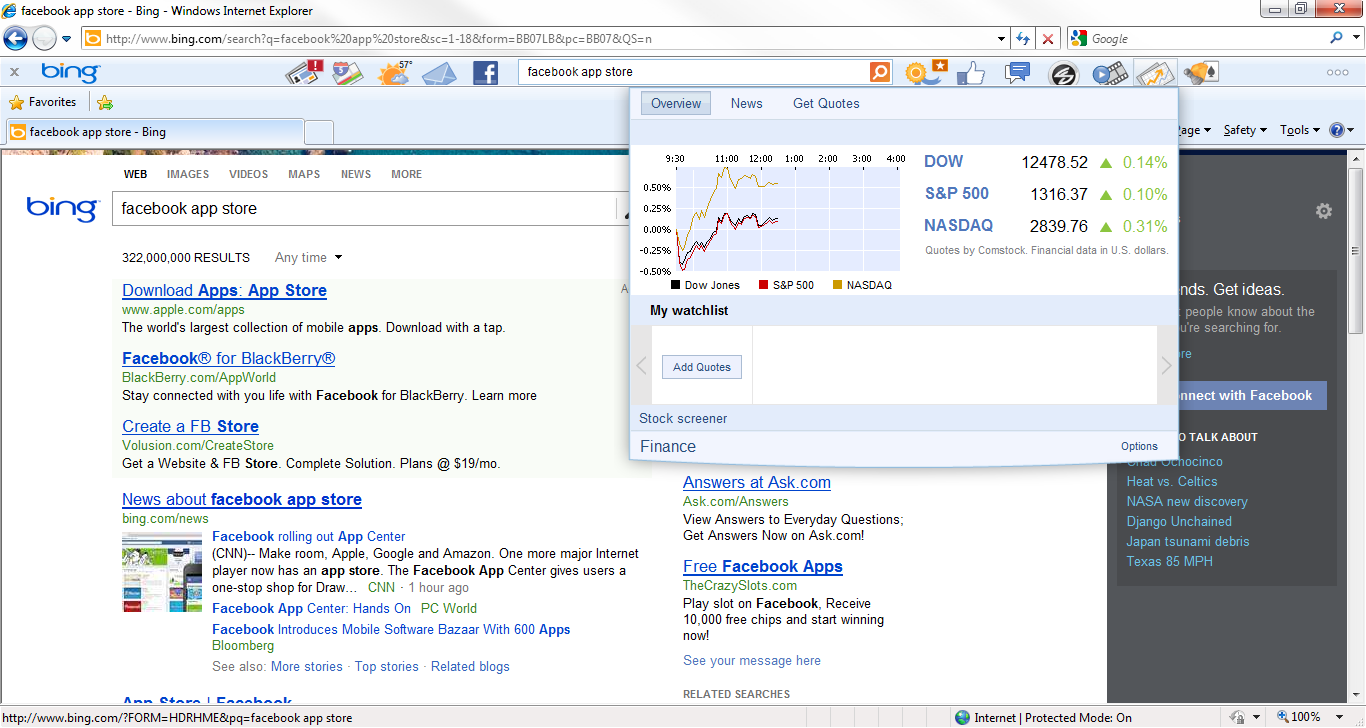Click the browser Forward arrow button
The height and width of the screenshot is (728, 1366).
pyautogui.click(x=44, y=39)
